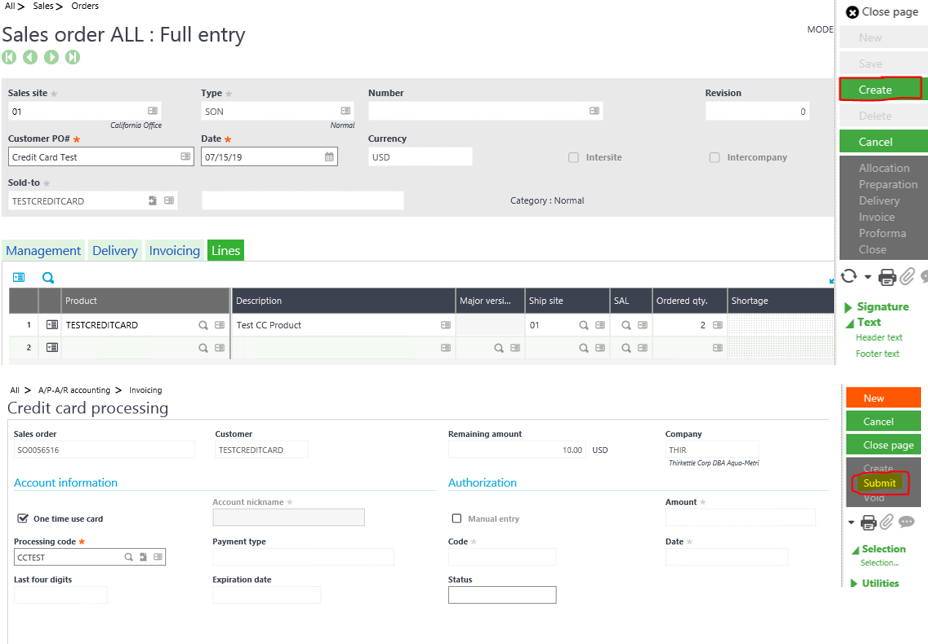Open the Invoicing tab
Screen dimensions: 928x644
[174, 251]
